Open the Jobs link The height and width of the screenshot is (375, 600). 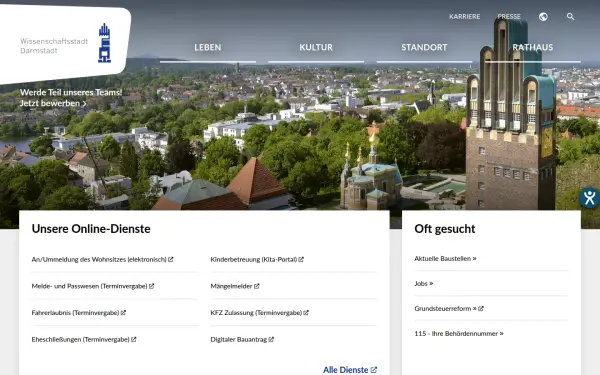tap(424, 284)
